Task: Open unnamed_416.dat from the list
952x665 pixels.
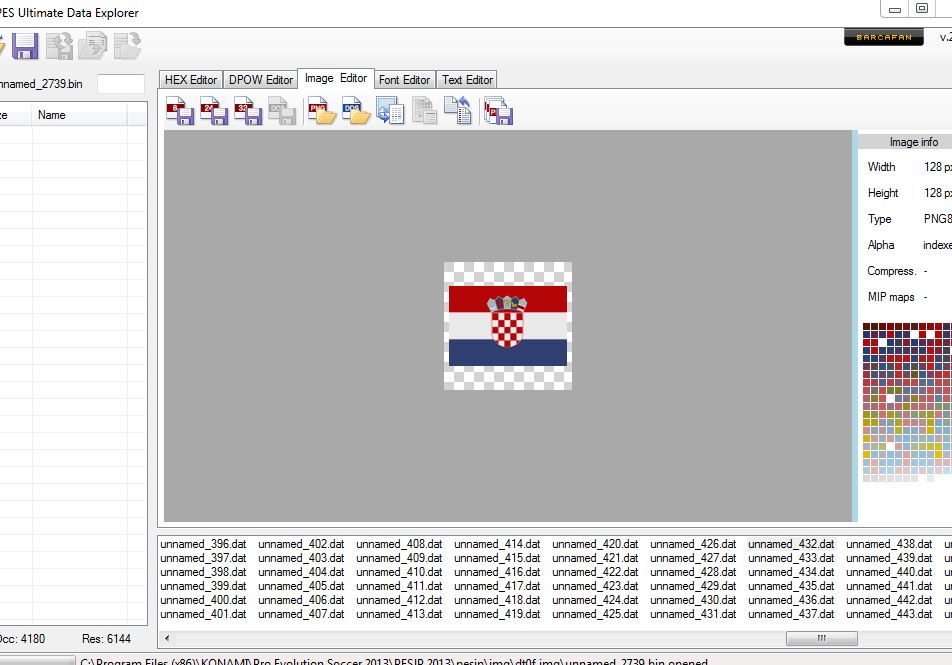Action: pyautogui.click(x=497, y=572)
